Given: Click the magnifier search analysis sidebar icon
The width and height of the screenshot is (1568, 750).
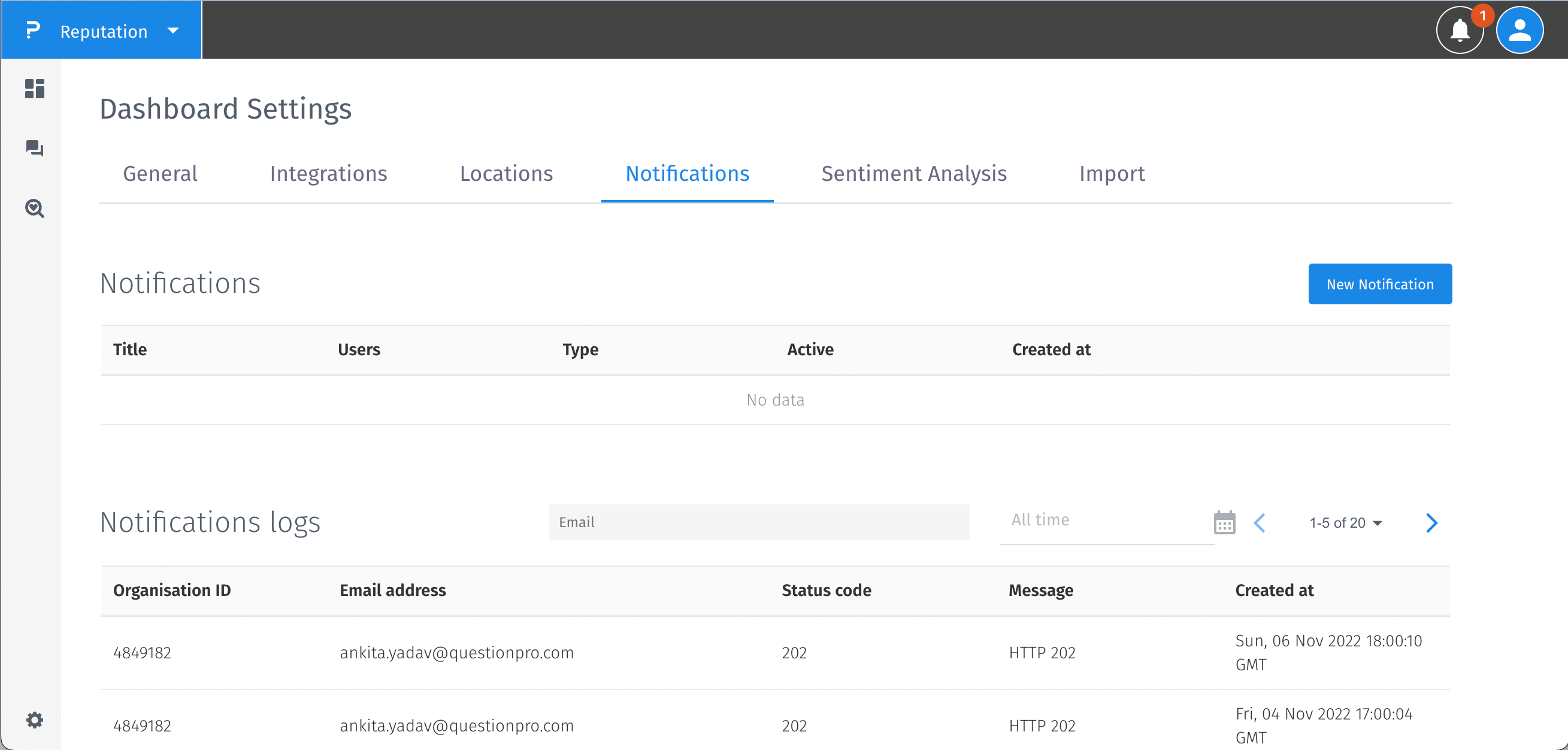Looking at the screenshot, I should point(35,209).
